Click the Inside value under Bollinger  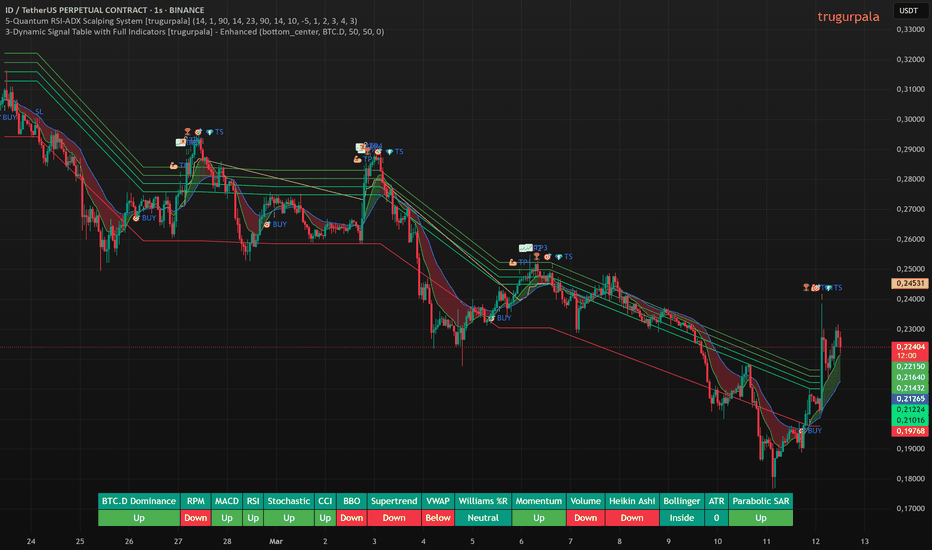point(682,518)
